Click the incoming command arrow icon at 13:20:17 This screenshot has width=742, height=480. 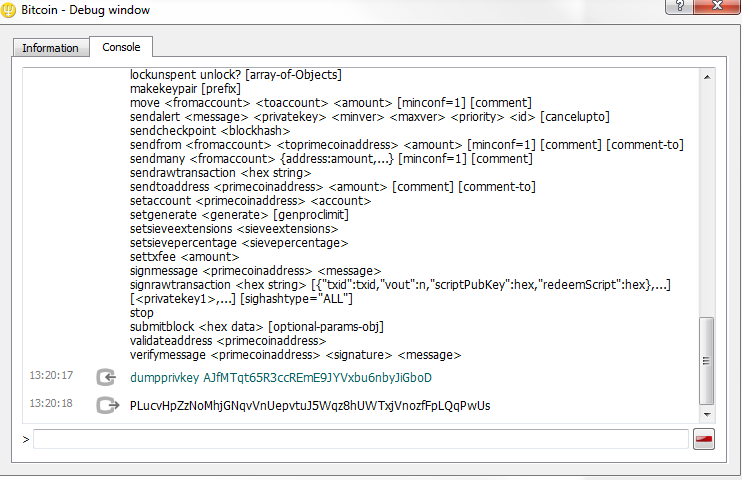pos(106,377)
